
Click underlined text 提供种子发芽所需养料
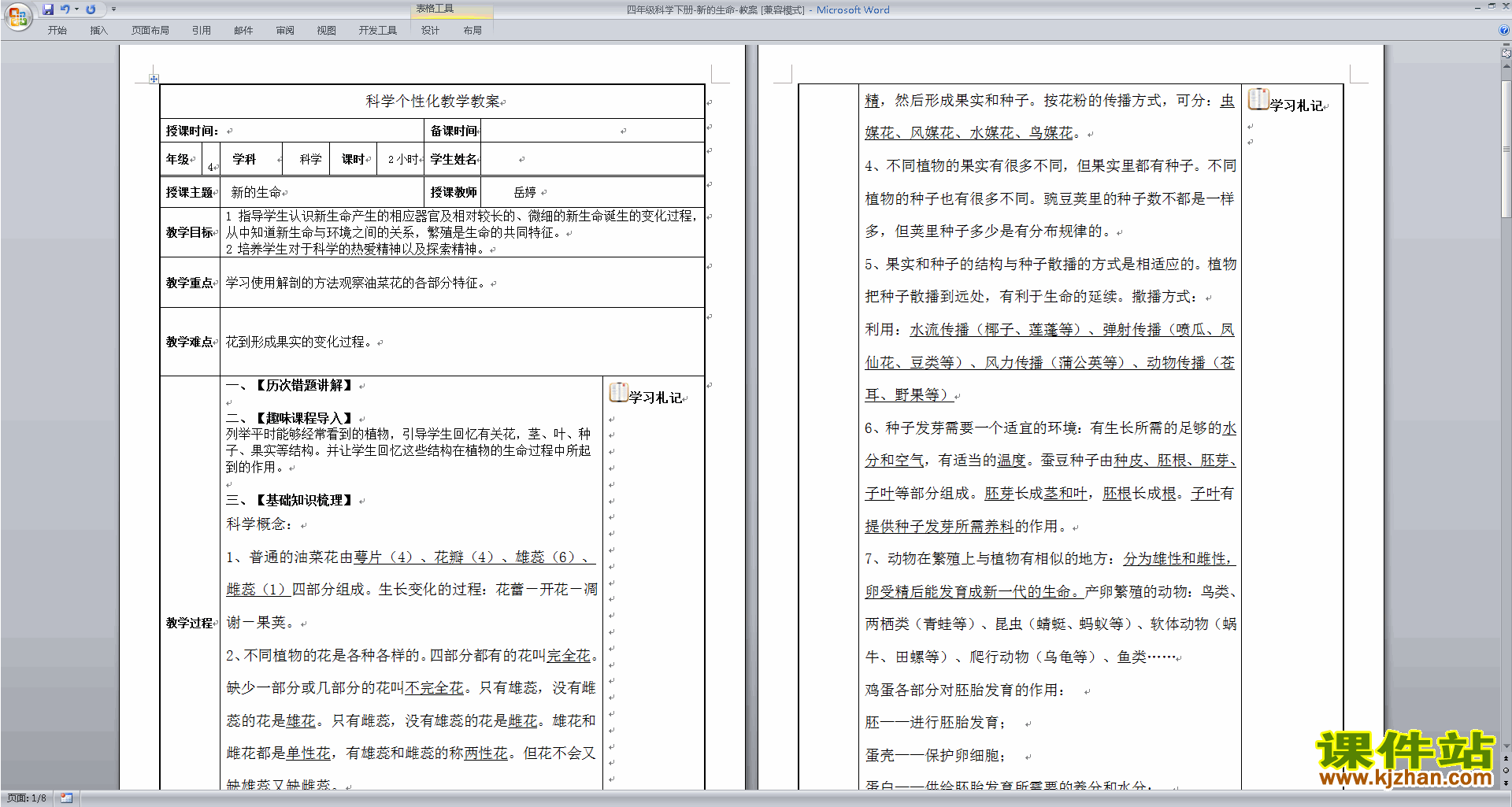click(939, 526)
